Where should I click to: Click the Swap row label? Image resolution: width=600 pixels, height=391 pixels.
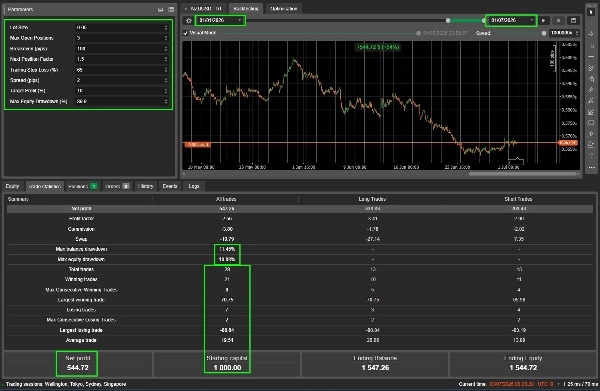(x=81, y=239)
